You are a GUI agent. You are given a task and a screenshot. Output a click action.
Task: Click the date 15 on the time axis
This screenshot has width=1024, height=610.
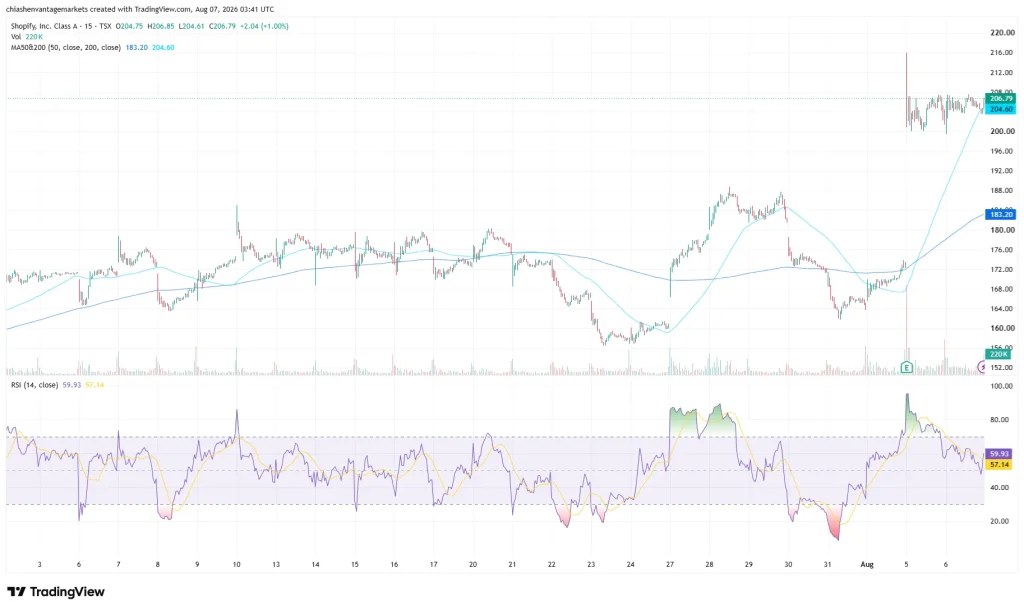click(x=355, y=564)
